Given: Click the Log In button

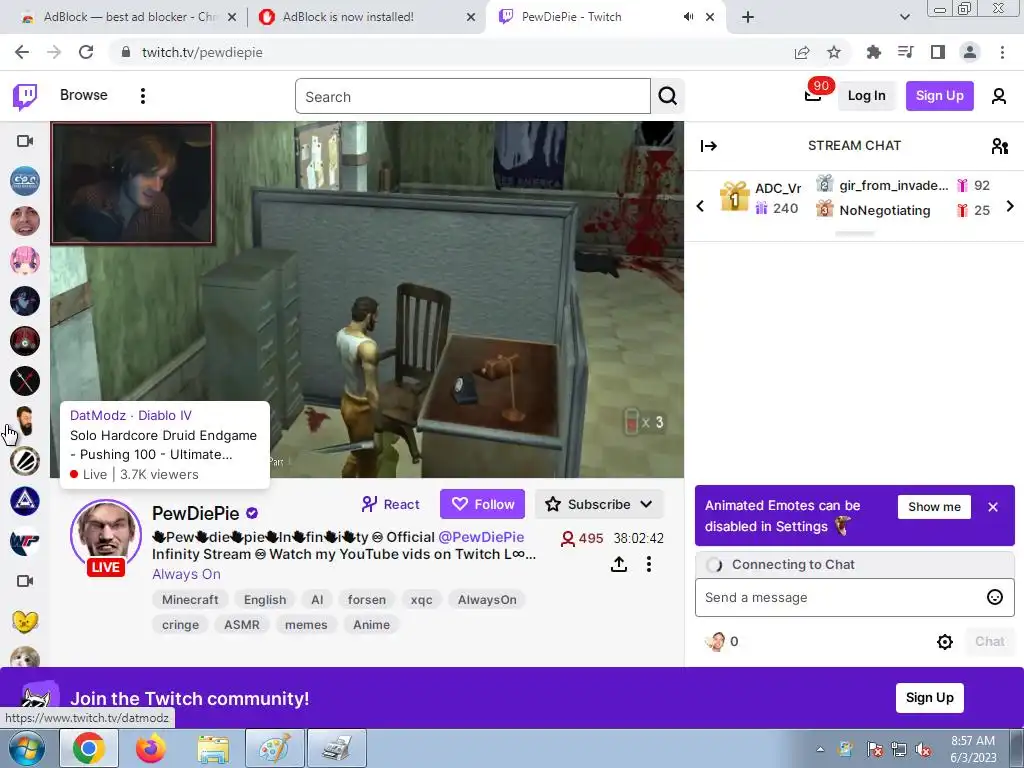Looking at the screenshot, I should pyautogui.click(x=866, y=96).
